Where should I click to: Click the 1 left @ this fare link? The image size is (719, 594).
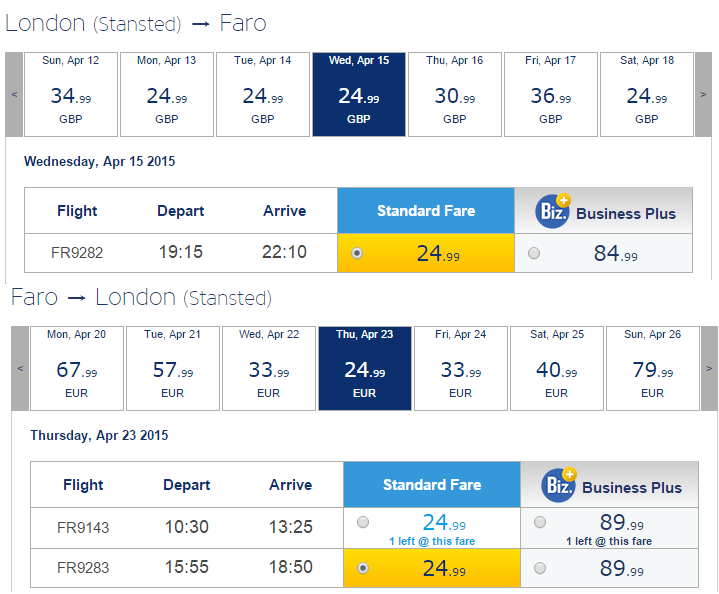pos(432,541)
